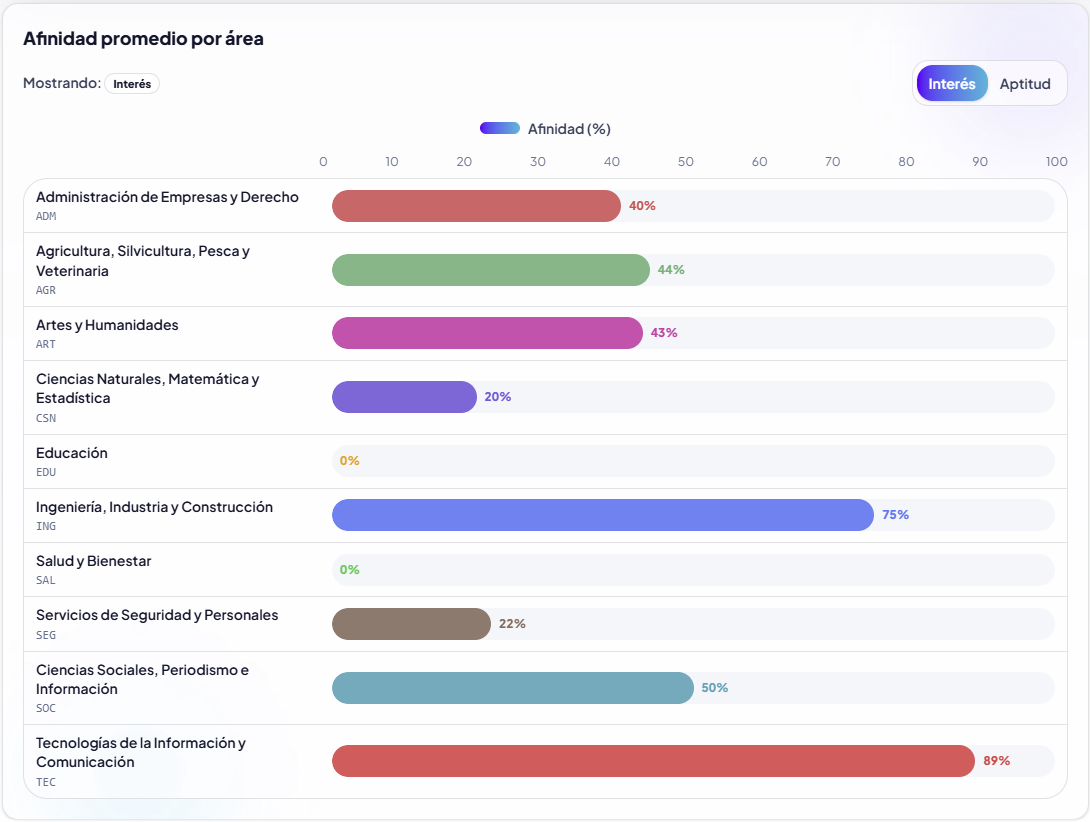
Task: Click the 20% label for Ciencias Naturales
Action: (x=497, y=397)
